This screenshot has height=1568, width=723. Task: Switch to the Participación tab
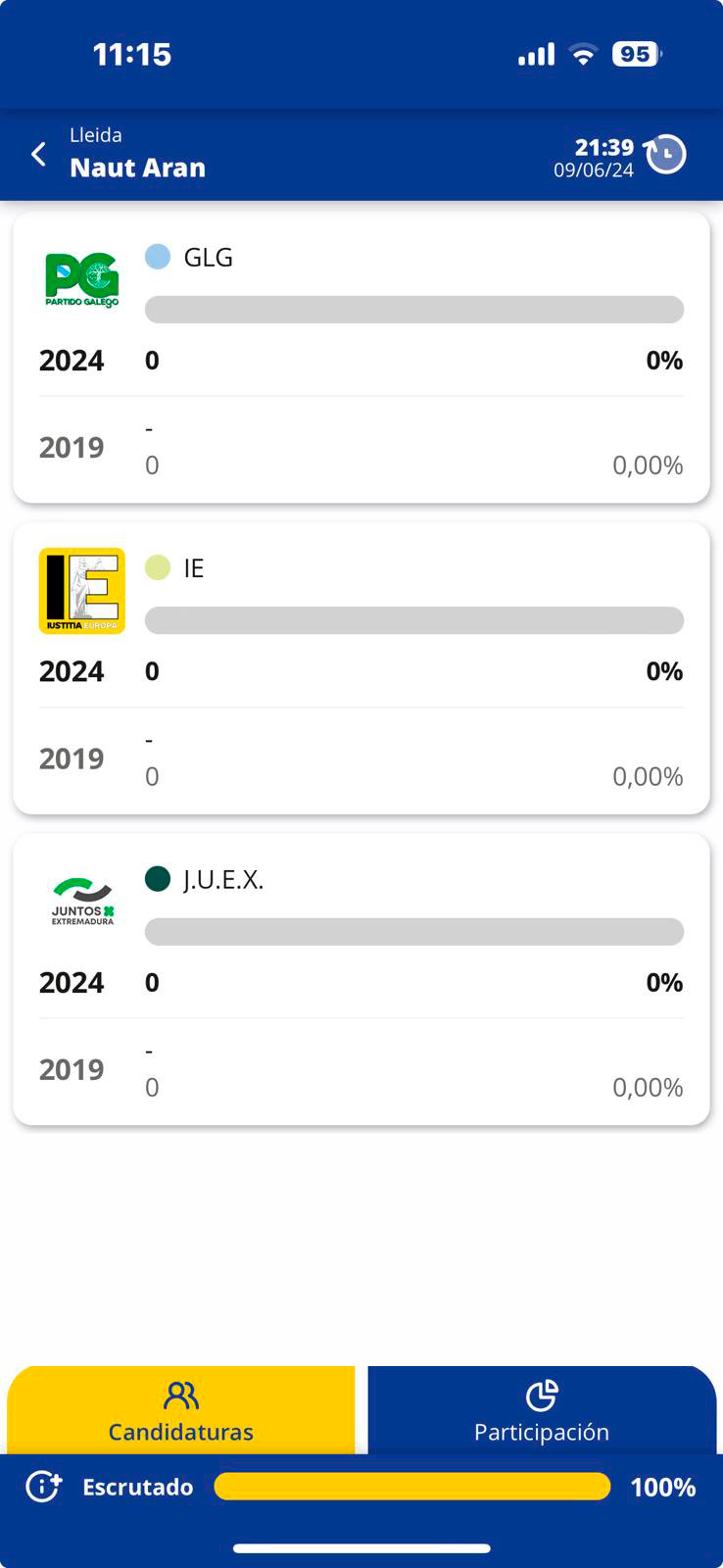coord(542,1411)
